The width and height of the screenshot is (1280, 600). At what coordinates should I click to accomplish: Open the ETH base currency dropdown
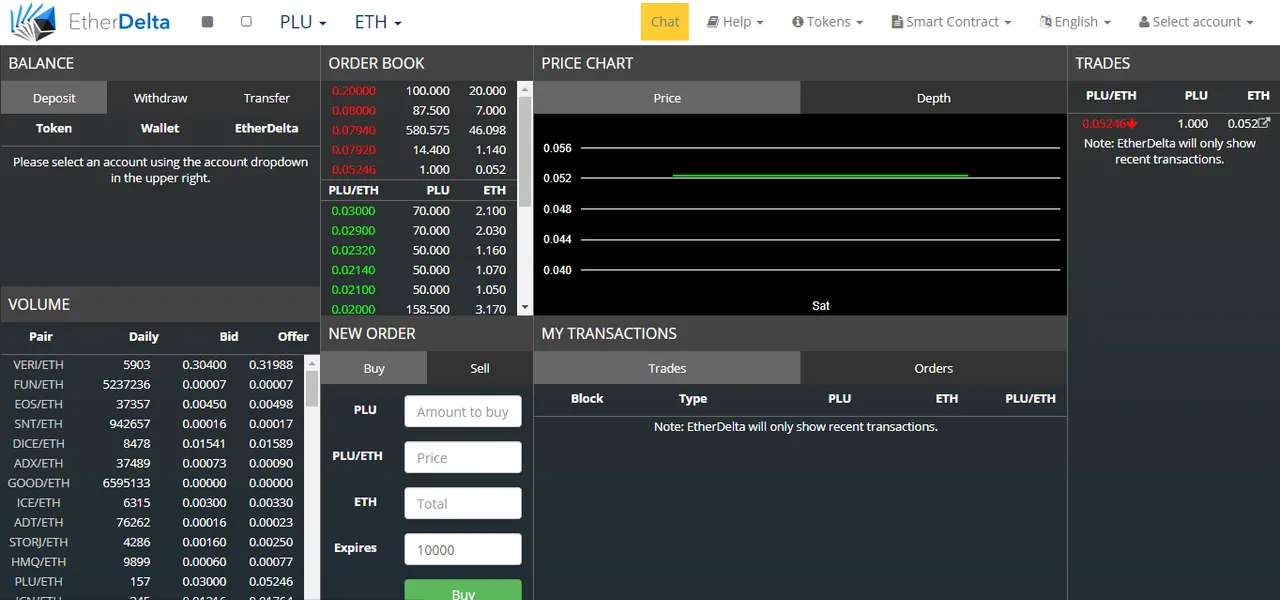(x=378, y=21)
